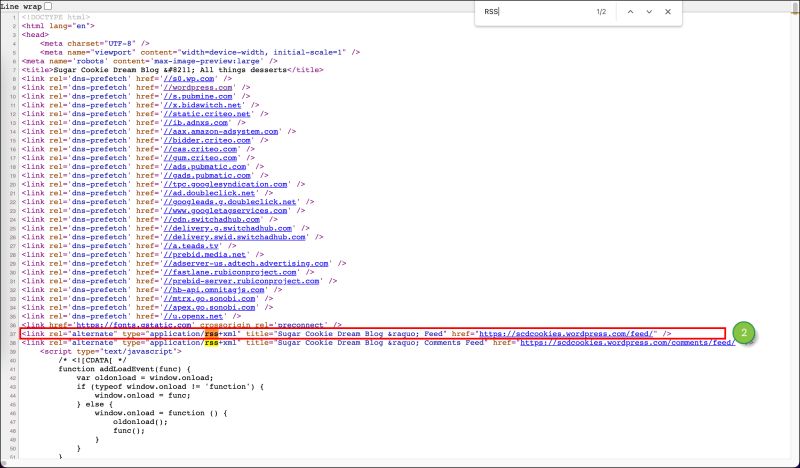Screen dimensions: 800x468
Task: Open the //tpc.googlesyndication.com link
Action: click(226, 184)
